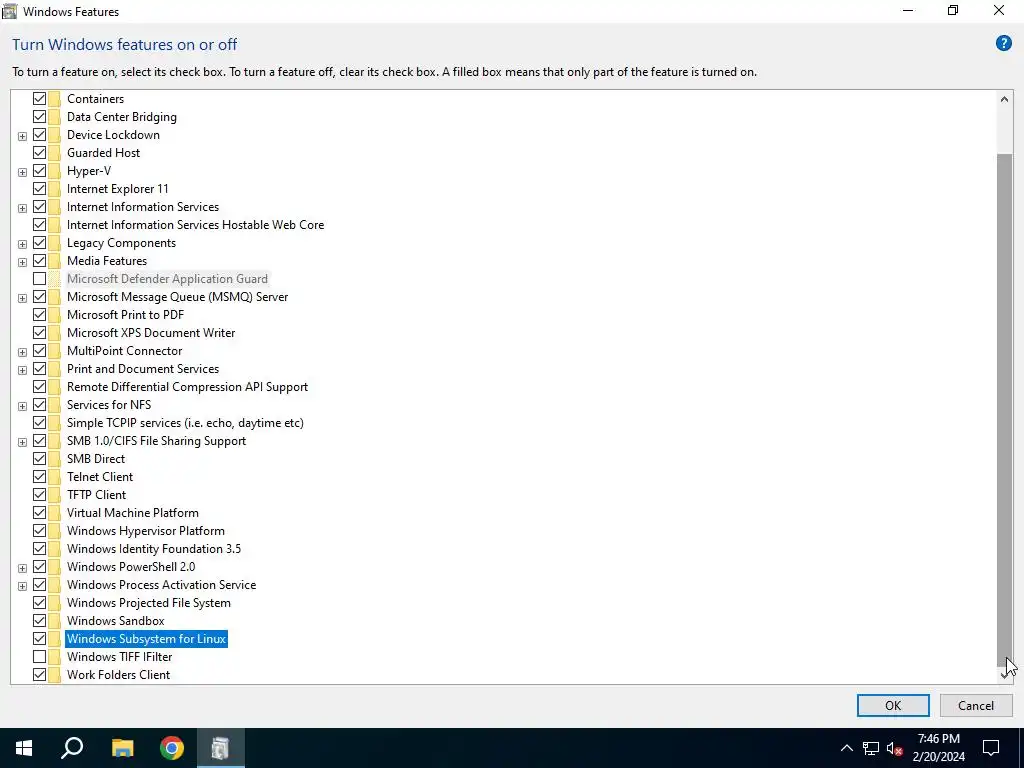This screenshot has width=1024, height=768.
Task: Click the feature list scrollbar thumb
Action: 1004,409
